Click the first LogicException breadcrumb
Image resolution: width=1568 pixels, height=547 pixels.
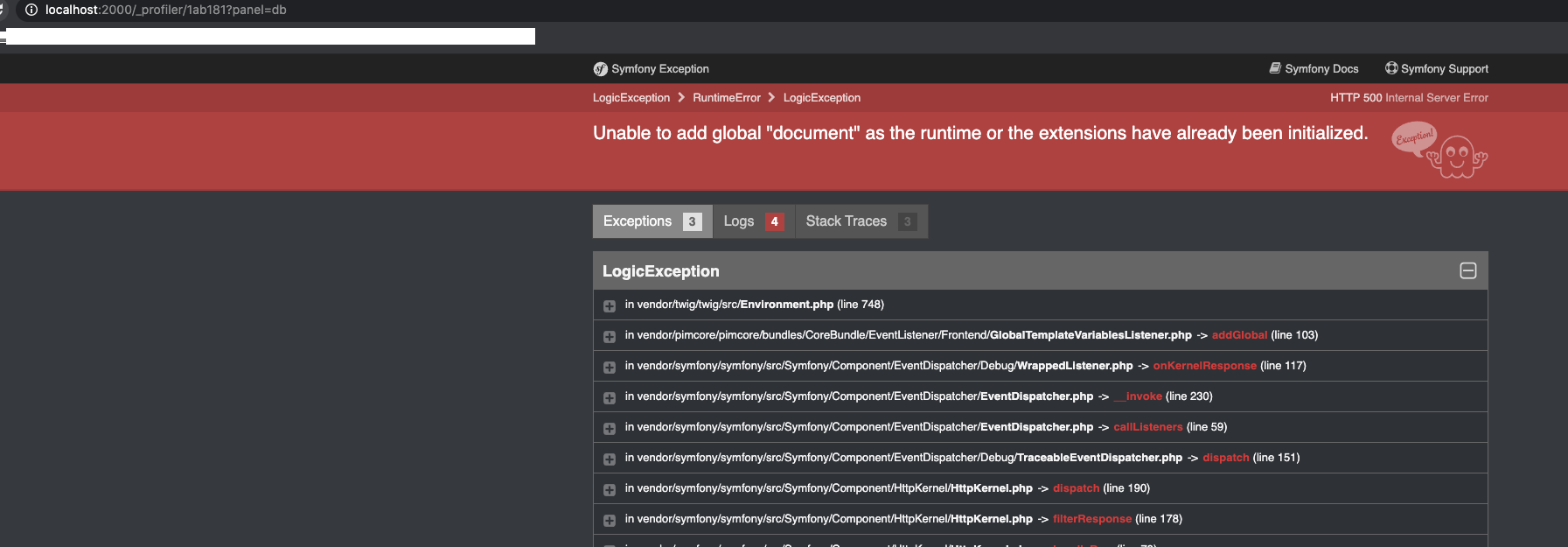click(631, 98)
